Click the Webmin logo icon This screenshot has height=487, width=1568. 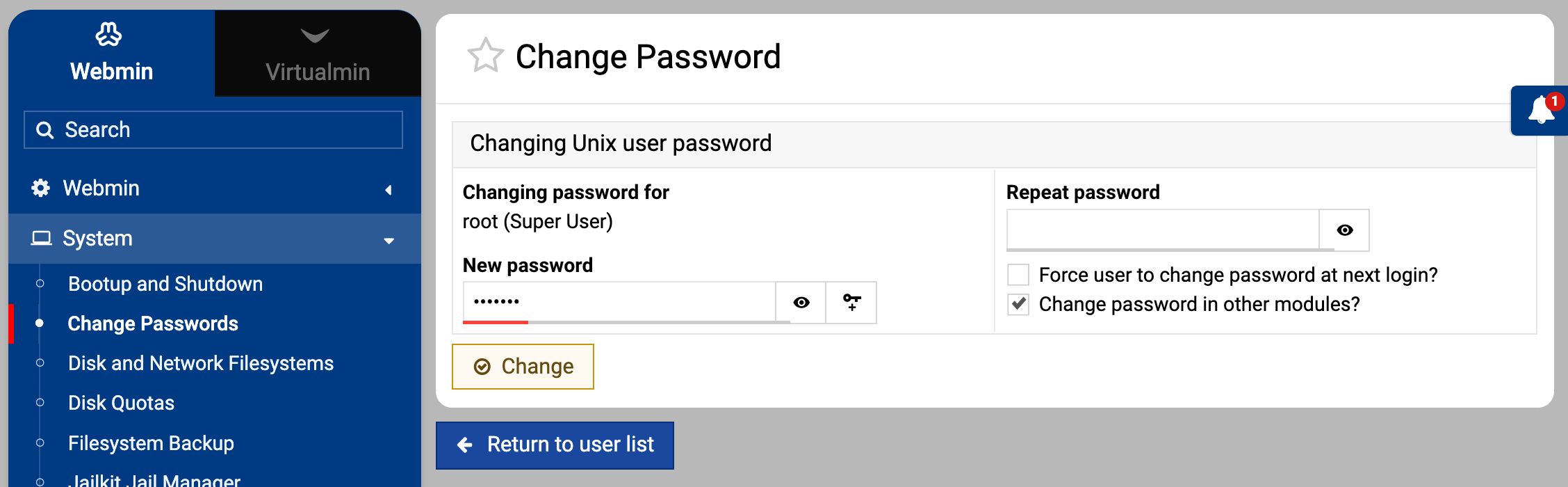[x=108, y=34]
